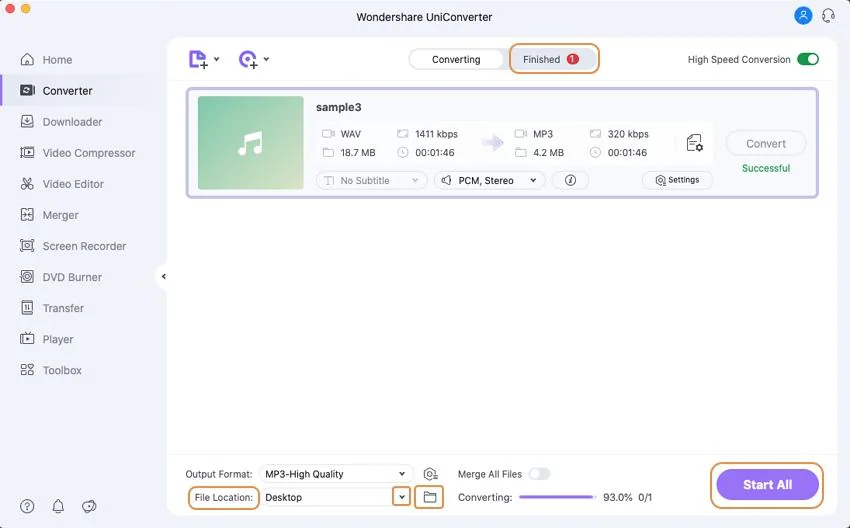Expand the Load DVD dropdown arrow

pos(267,59)
